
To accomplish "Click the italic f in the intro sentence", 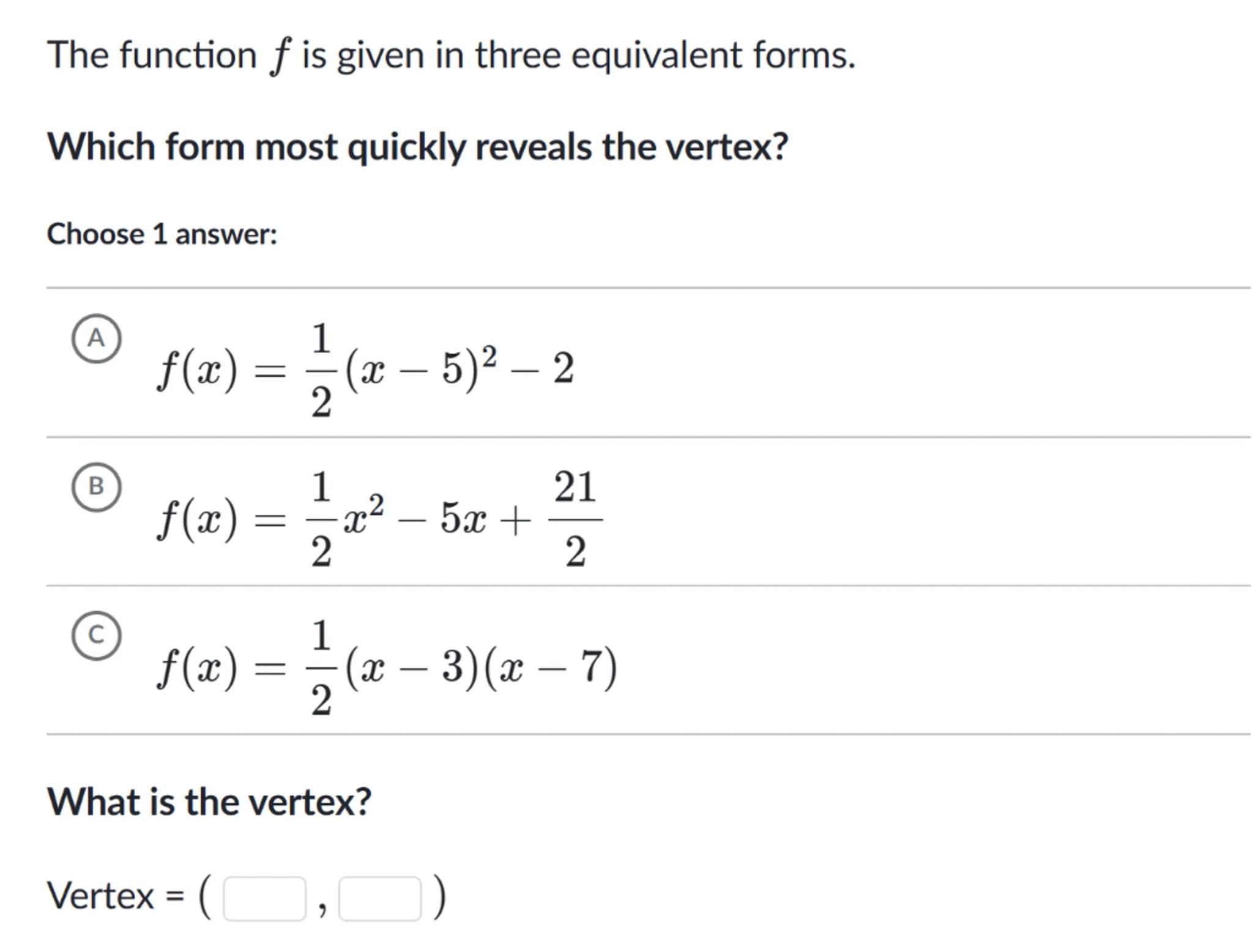I will 280,56.
